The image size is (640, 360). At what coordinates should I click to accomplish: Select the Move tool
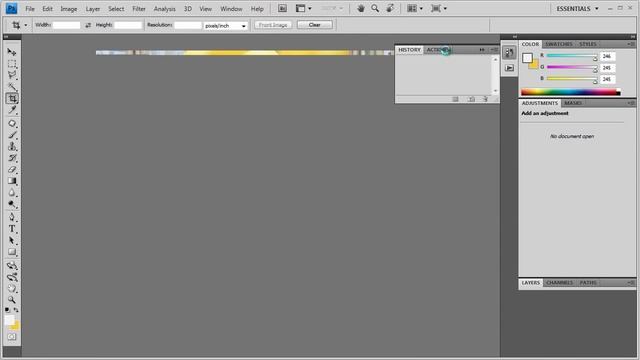click(12, 52)
